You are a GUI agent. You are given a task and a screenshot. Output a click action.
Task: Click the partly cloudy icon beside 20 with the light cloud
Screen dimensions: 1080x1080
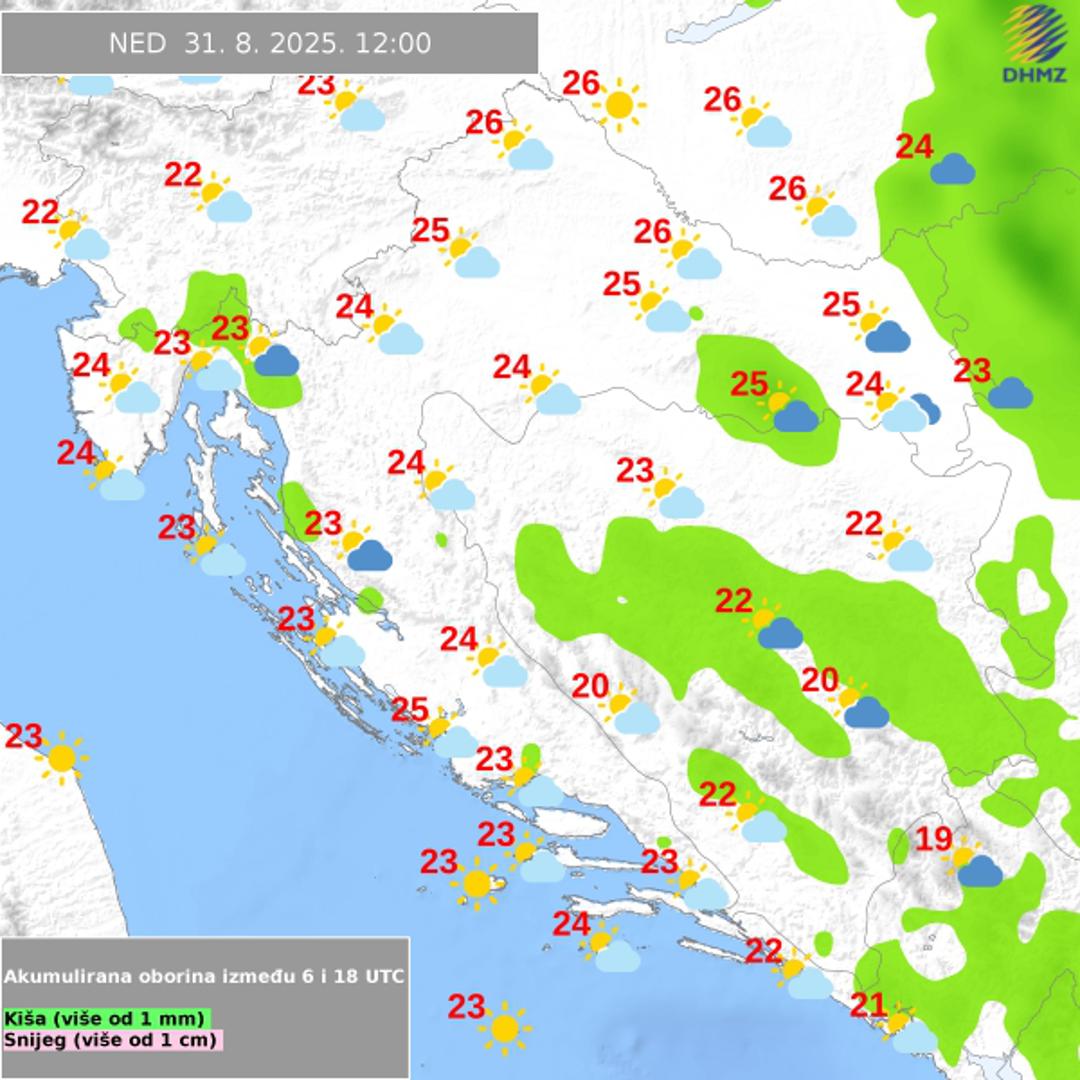tap(629, 710)
